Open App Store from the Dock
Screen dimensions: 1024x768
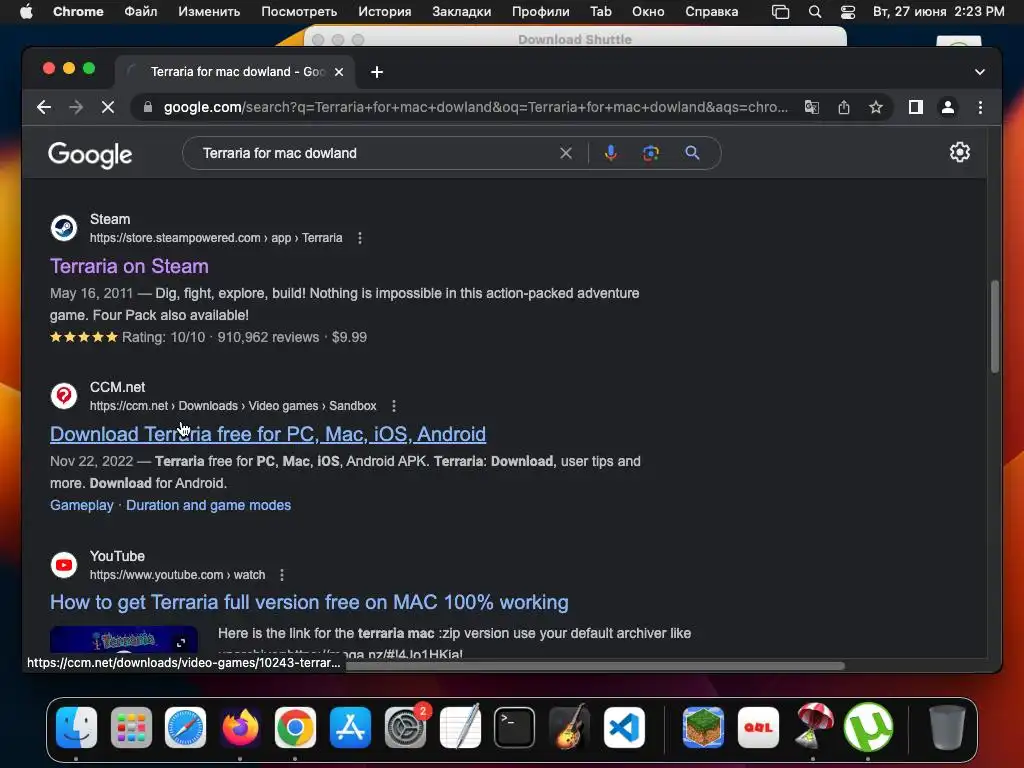(x=350, y=727)
